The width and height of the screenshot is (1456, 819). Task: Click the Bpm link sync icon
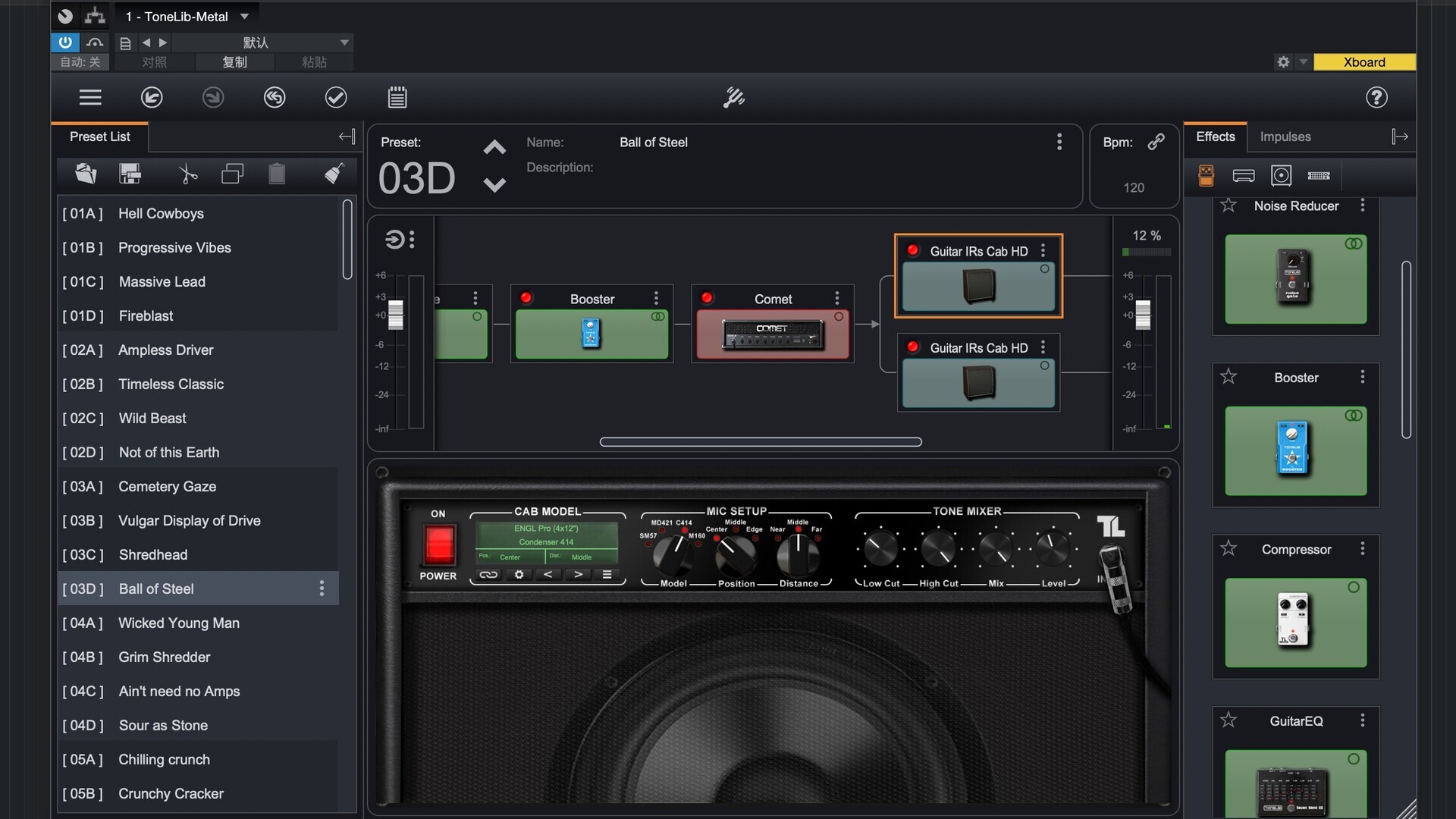(x=1156, y=142)
